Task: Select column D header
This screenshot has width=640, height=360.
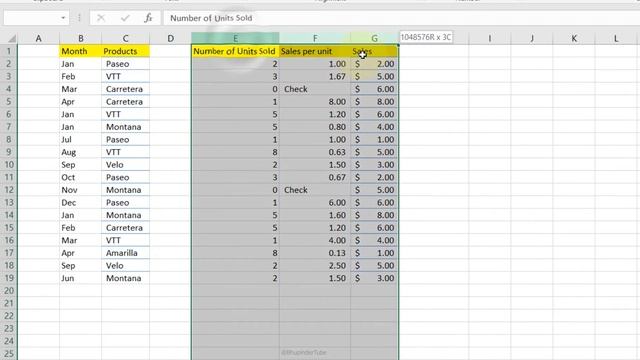Action: (x=170, y=38)
